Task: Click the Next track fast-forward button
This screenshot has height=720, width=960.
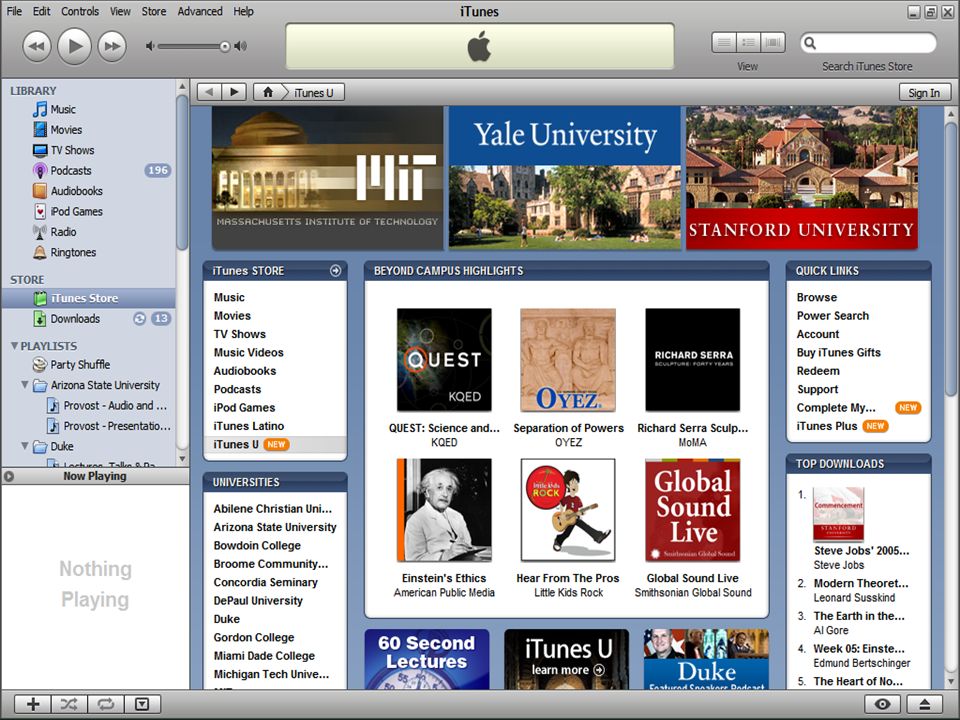Action: 112,47
